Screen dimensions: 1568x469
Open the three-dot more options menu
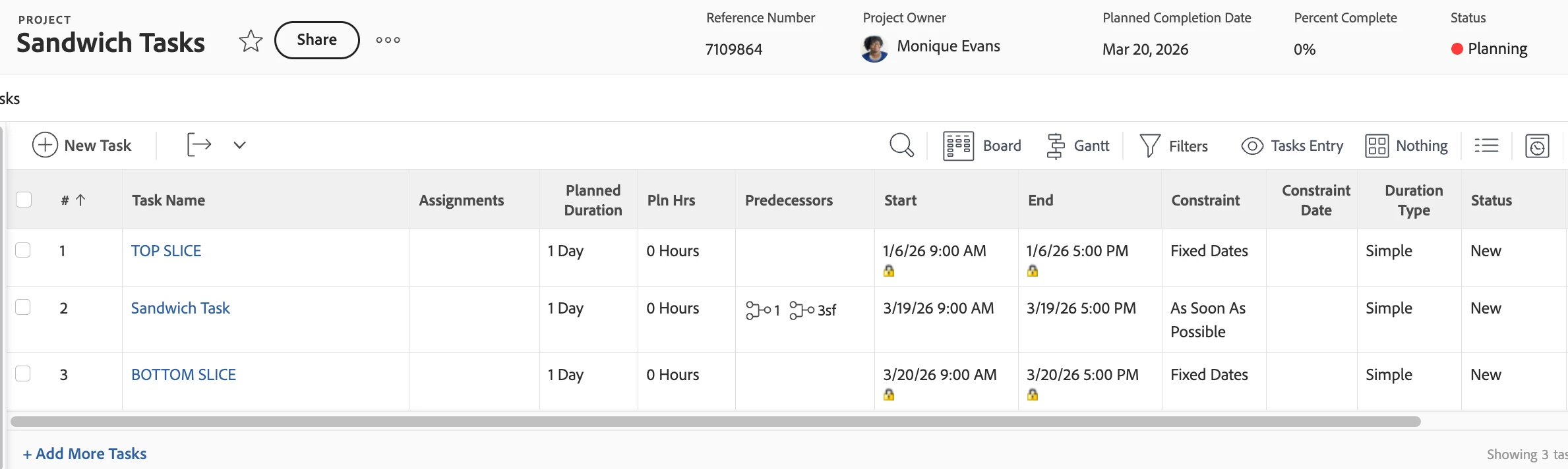388,40
